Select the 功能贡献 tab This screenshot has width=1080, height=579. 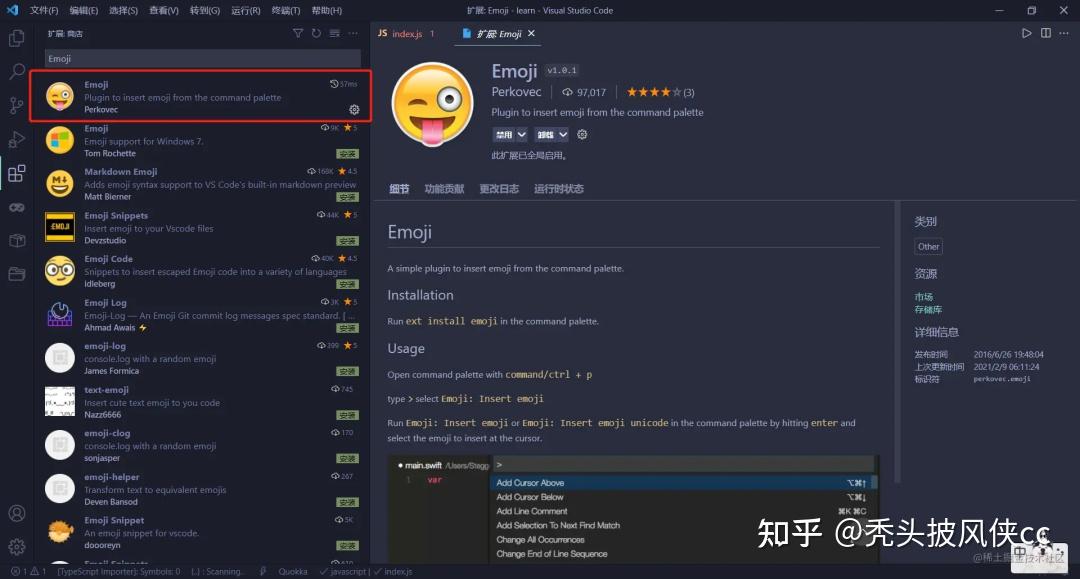click(444, 189)
